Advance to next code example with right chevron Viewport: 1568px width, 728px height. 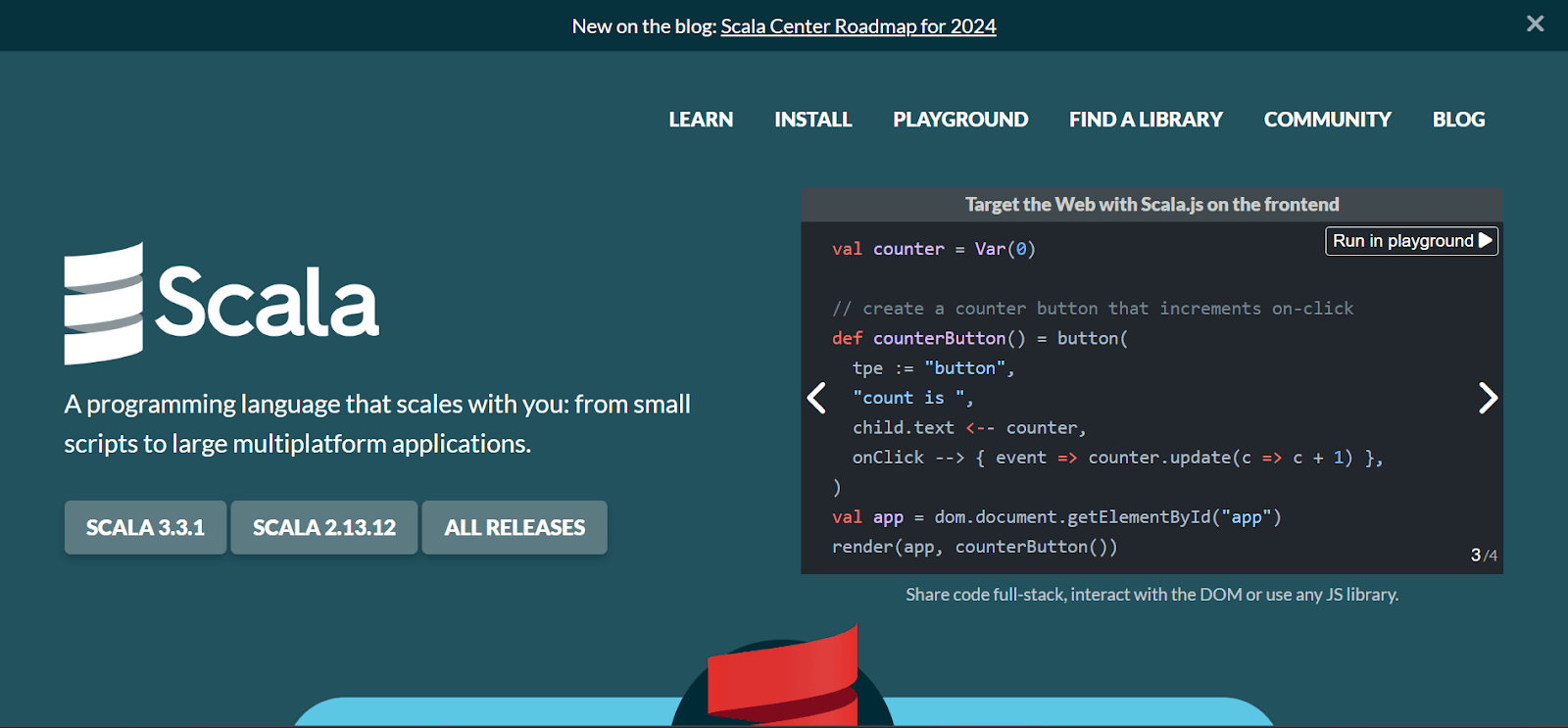(1487, 398)
